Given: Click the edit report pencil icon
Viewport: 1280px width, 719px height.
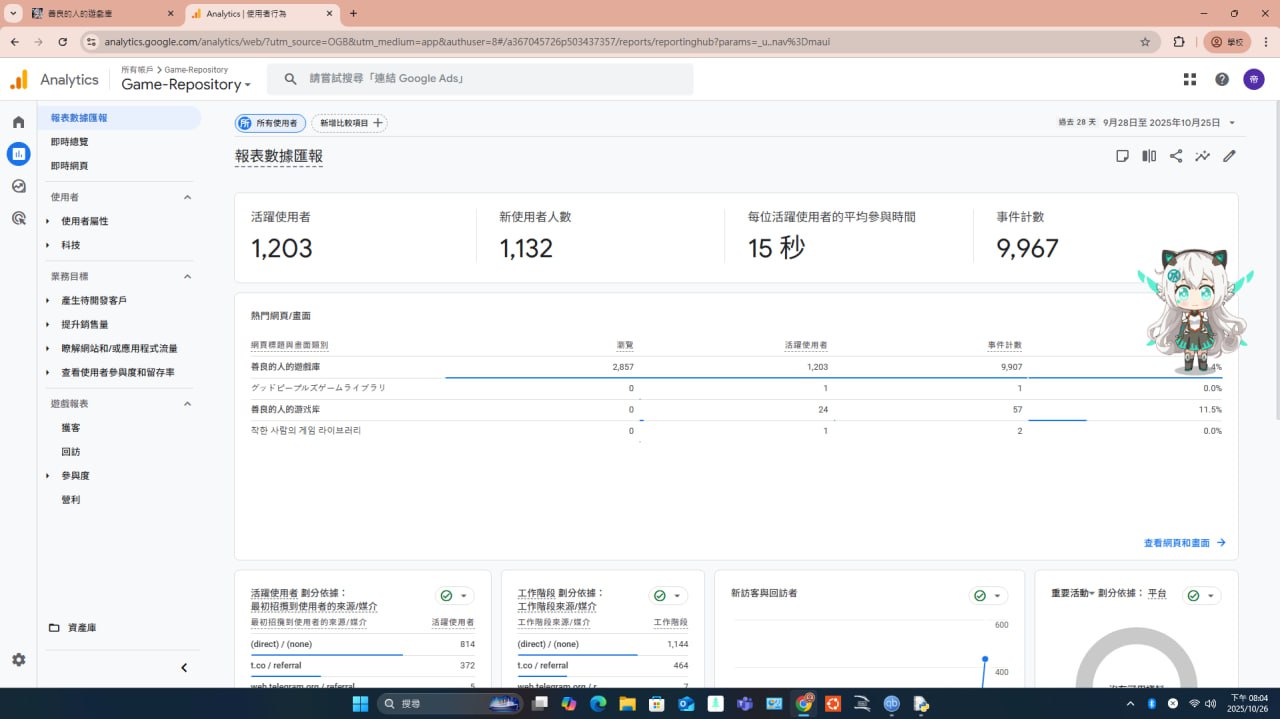Looking at the screenshot, I should click(x=1229, y=156).
